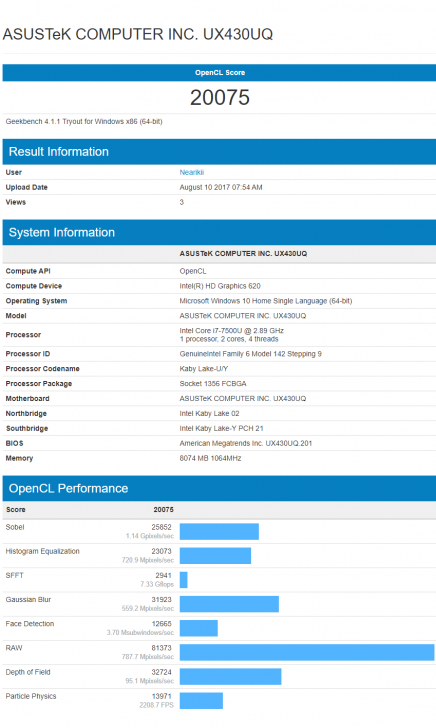Click the Microsoft Windows 10 Home operating system value
This screenshot has height=728, width=436.
[x=266, y=301]
